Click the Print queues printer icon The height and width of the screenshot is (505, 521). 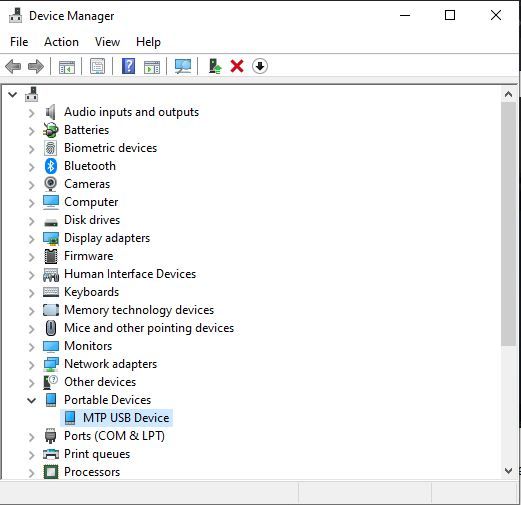tap(51, 454)
